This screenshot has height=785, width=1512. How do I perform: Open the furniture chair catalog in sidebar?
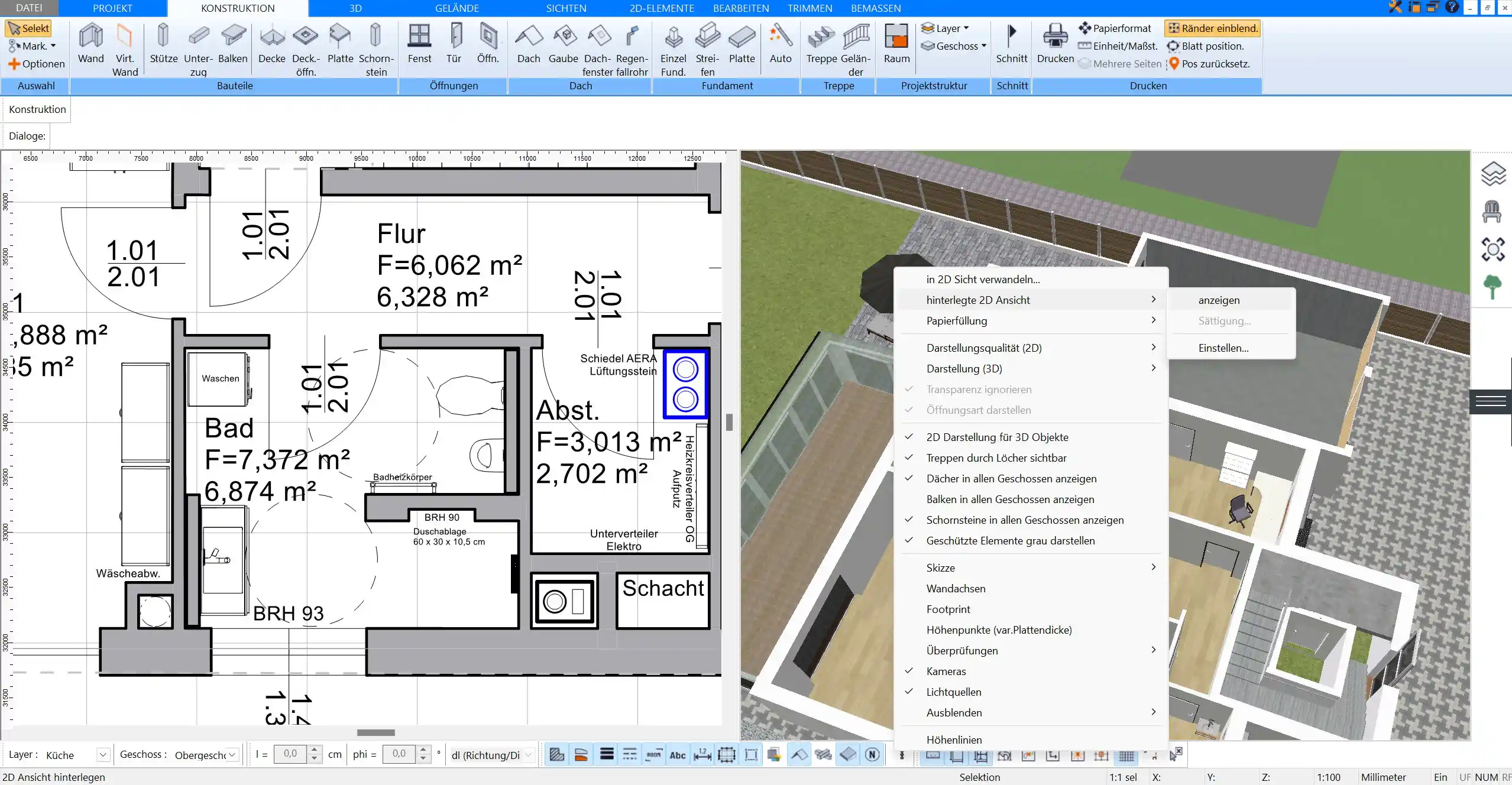[1492, 211]
